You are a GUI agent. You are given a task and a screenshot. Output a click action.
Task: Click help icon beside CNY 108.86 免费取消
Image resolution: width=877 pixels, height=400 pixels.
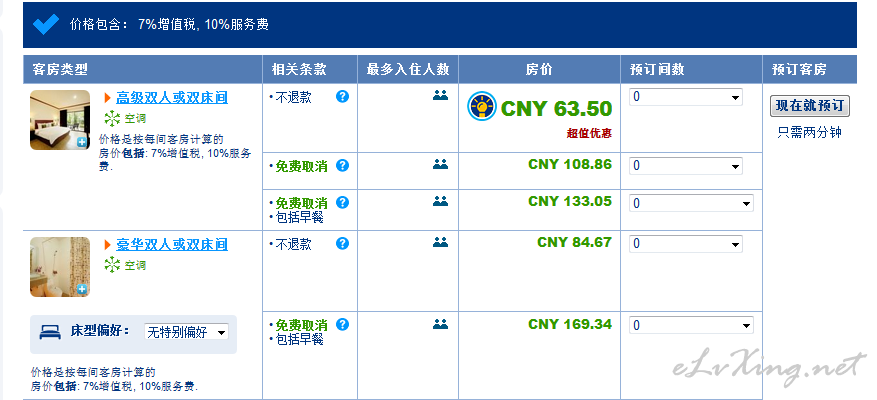tap(342, 165)
